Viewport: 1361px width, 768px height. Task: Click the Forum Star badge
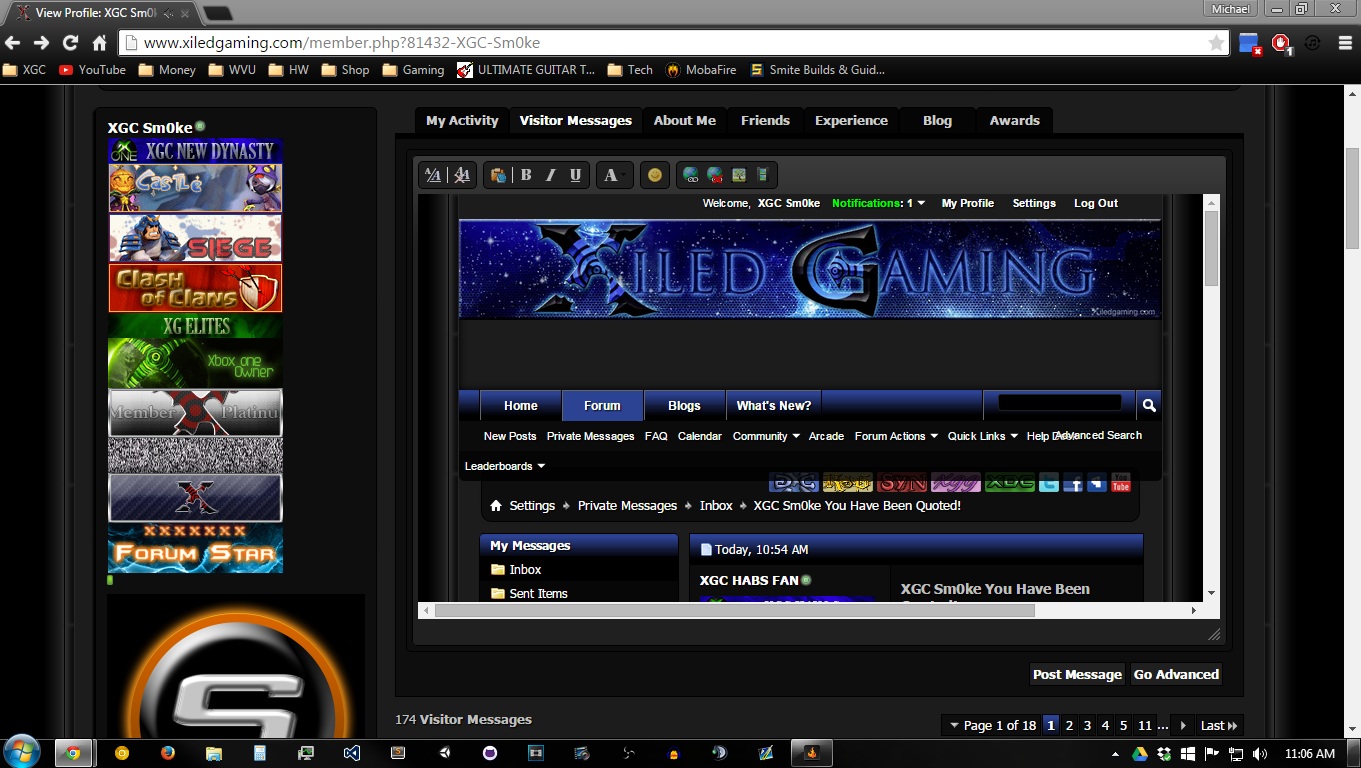[x=195, y=548]
